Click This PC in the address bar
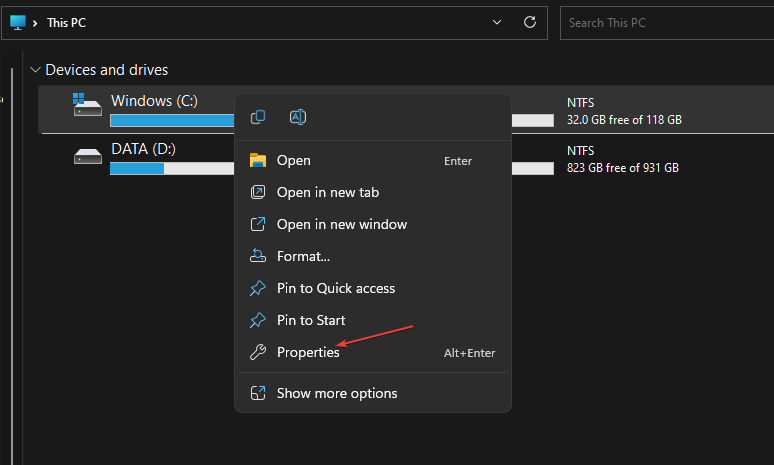The width and height of the screenshot is (774, 465). tap(66, 23)
